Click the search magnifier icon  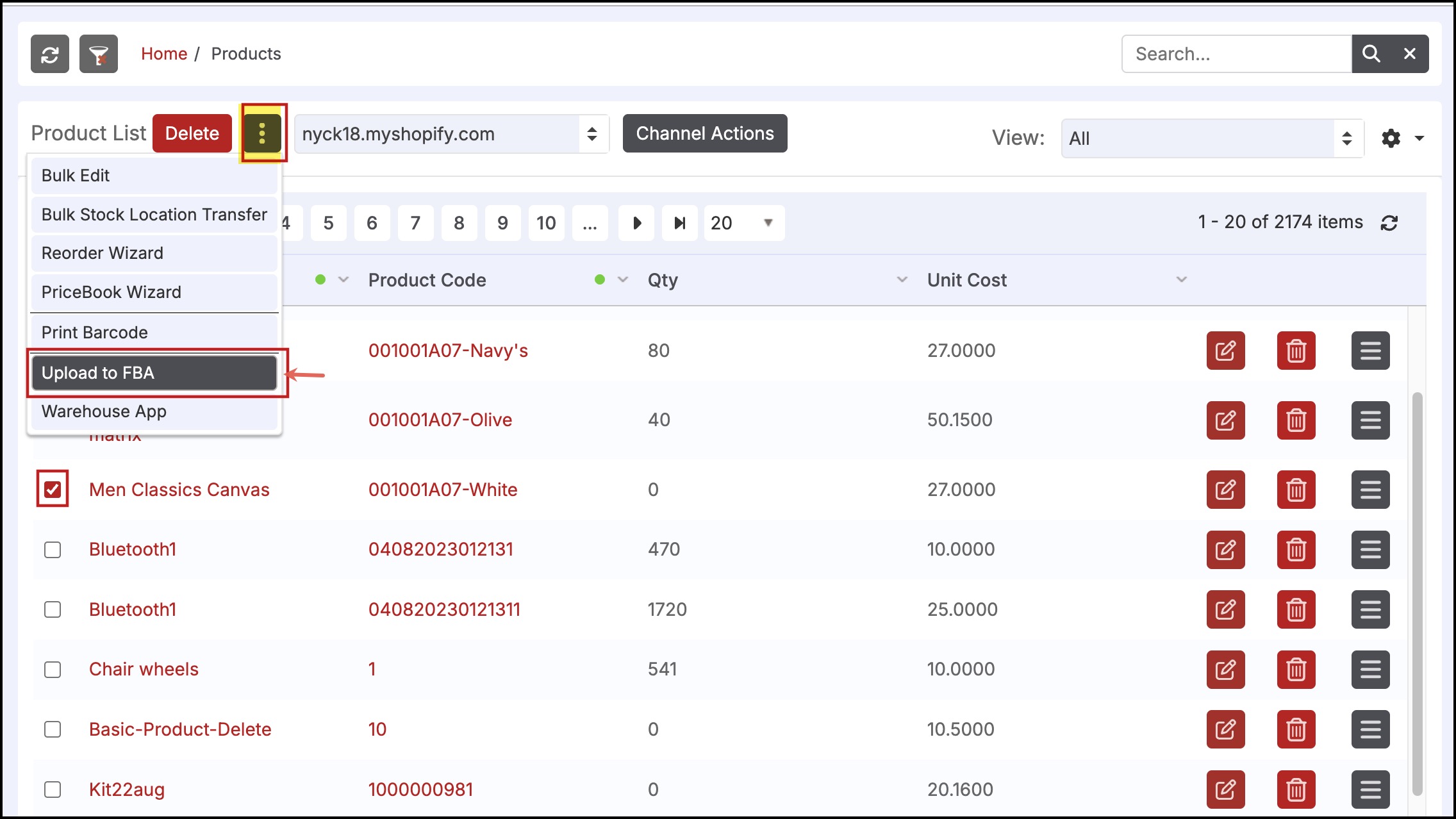pos(1371,54)
